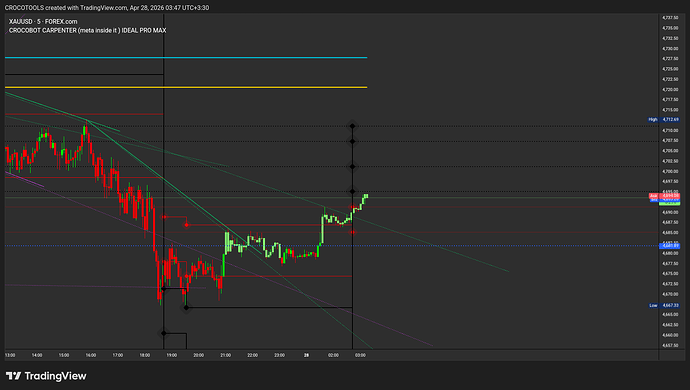
Task: Click the 4,690.00 price scale value
Action: coord(670,212)
